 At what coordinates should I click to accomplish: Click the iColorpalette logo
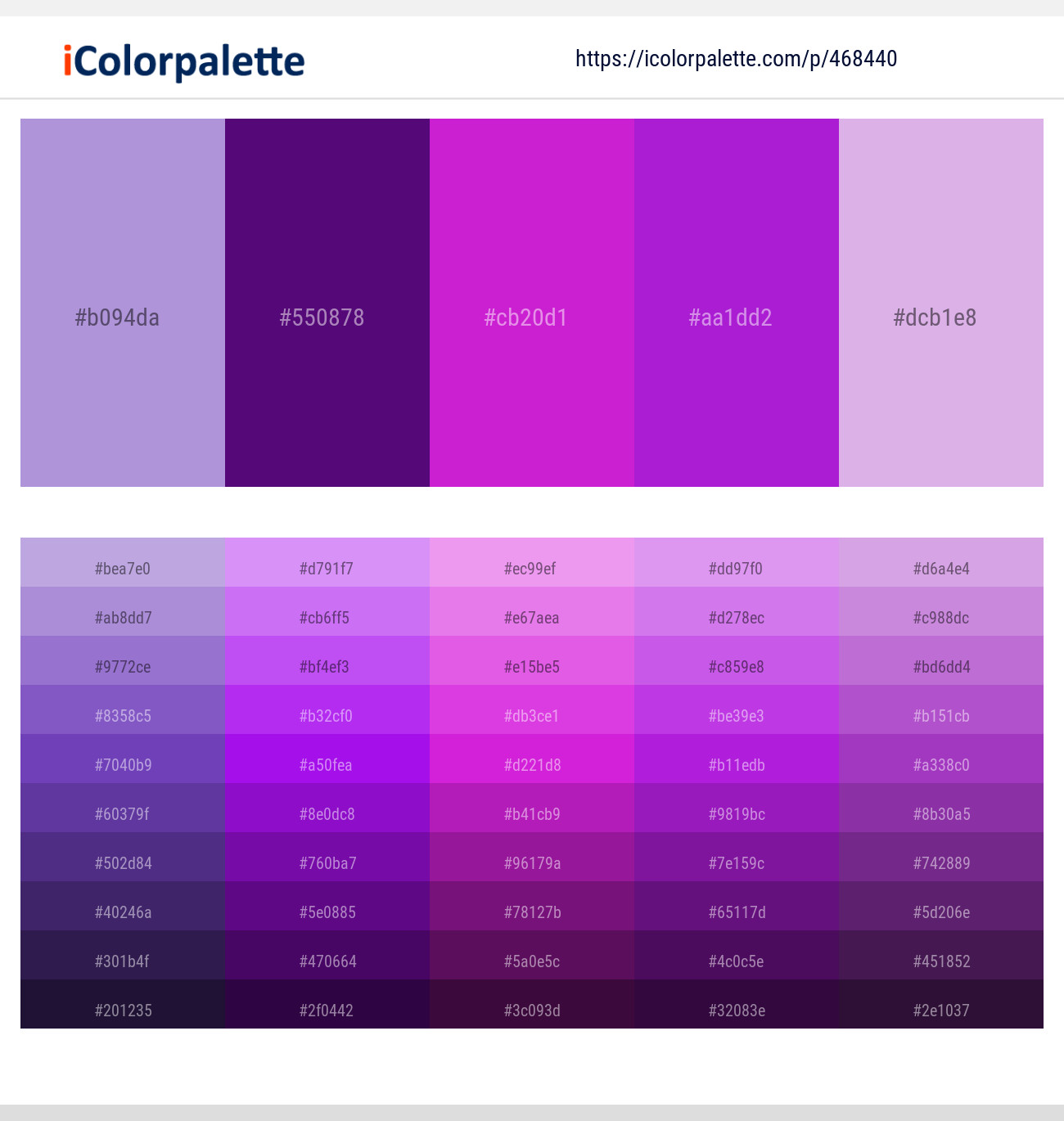click(x=184, y=61)
